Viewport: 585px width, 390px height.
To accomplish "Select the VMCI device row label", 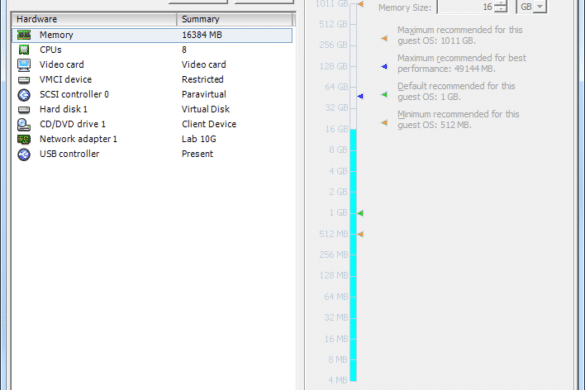I will [66, 80].
